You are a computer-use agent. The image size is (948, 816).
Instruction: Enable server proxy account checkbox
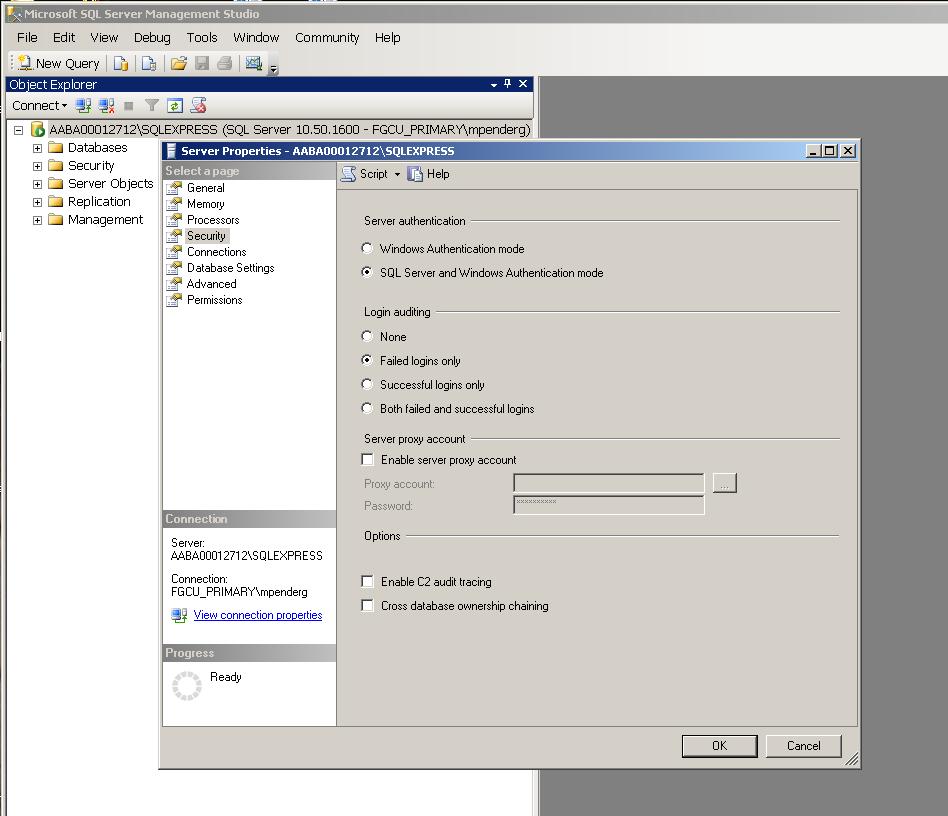(x=367, y=459)
